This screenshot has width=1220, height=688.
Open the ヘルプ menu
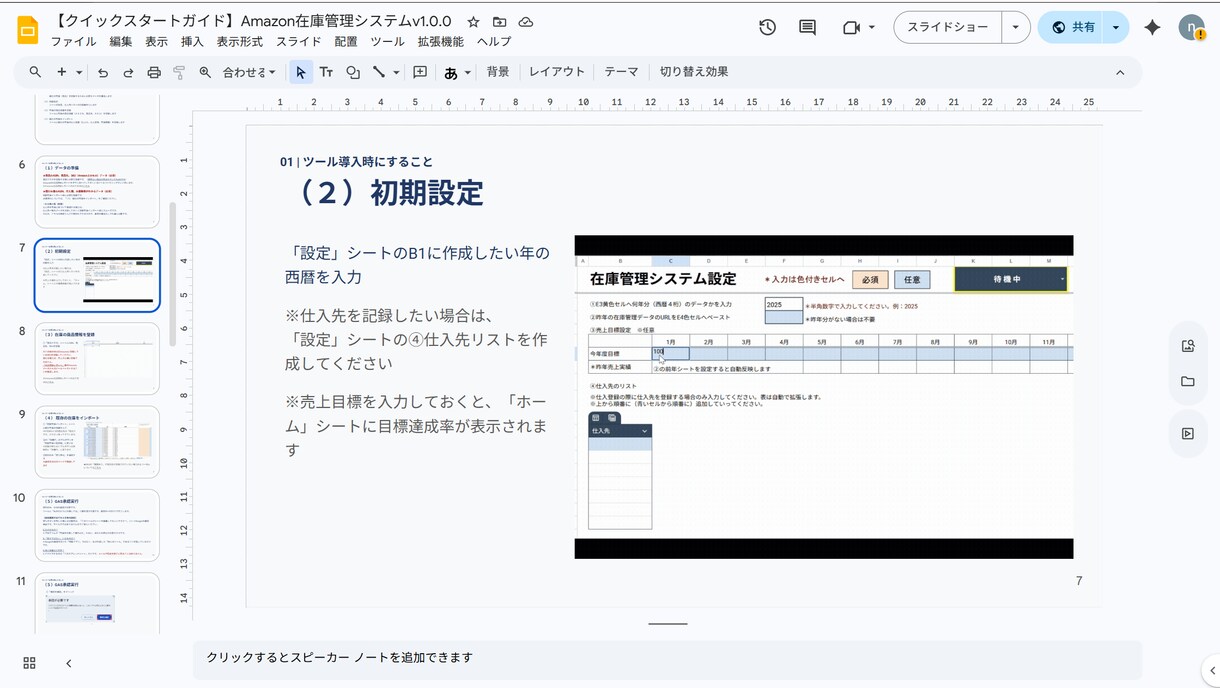494,42
